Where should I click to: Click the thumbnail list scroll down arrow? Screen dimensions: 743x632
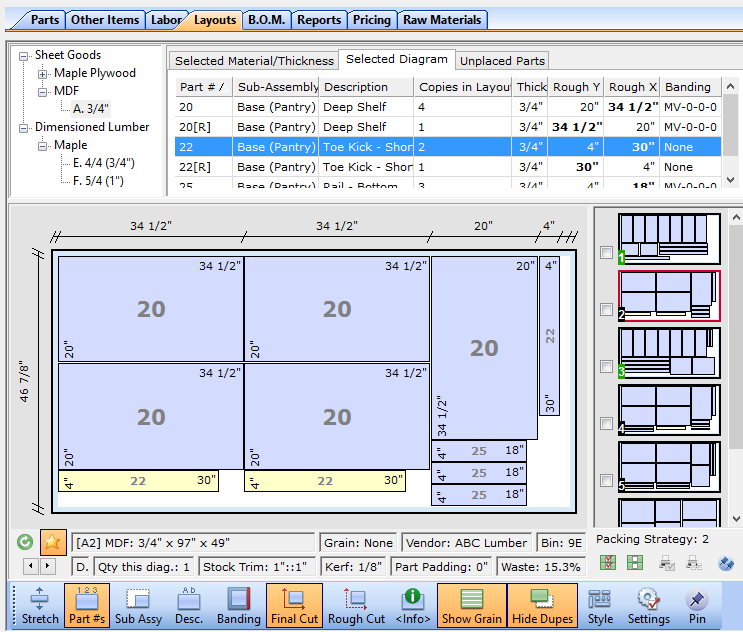point(736,519)
